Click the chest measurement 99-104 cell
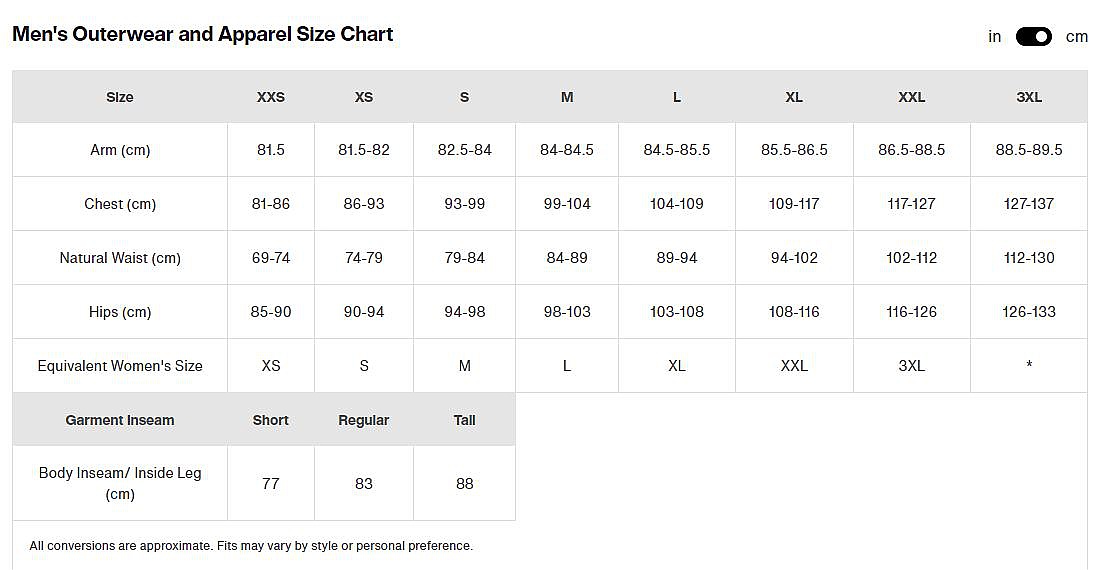 pyautogui.click(x=567, y=204)
